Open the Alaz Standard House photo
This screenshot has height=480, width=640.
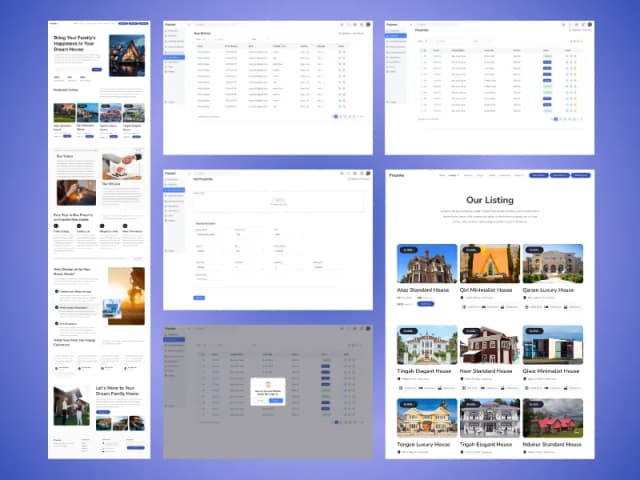(x=427, y=263)
